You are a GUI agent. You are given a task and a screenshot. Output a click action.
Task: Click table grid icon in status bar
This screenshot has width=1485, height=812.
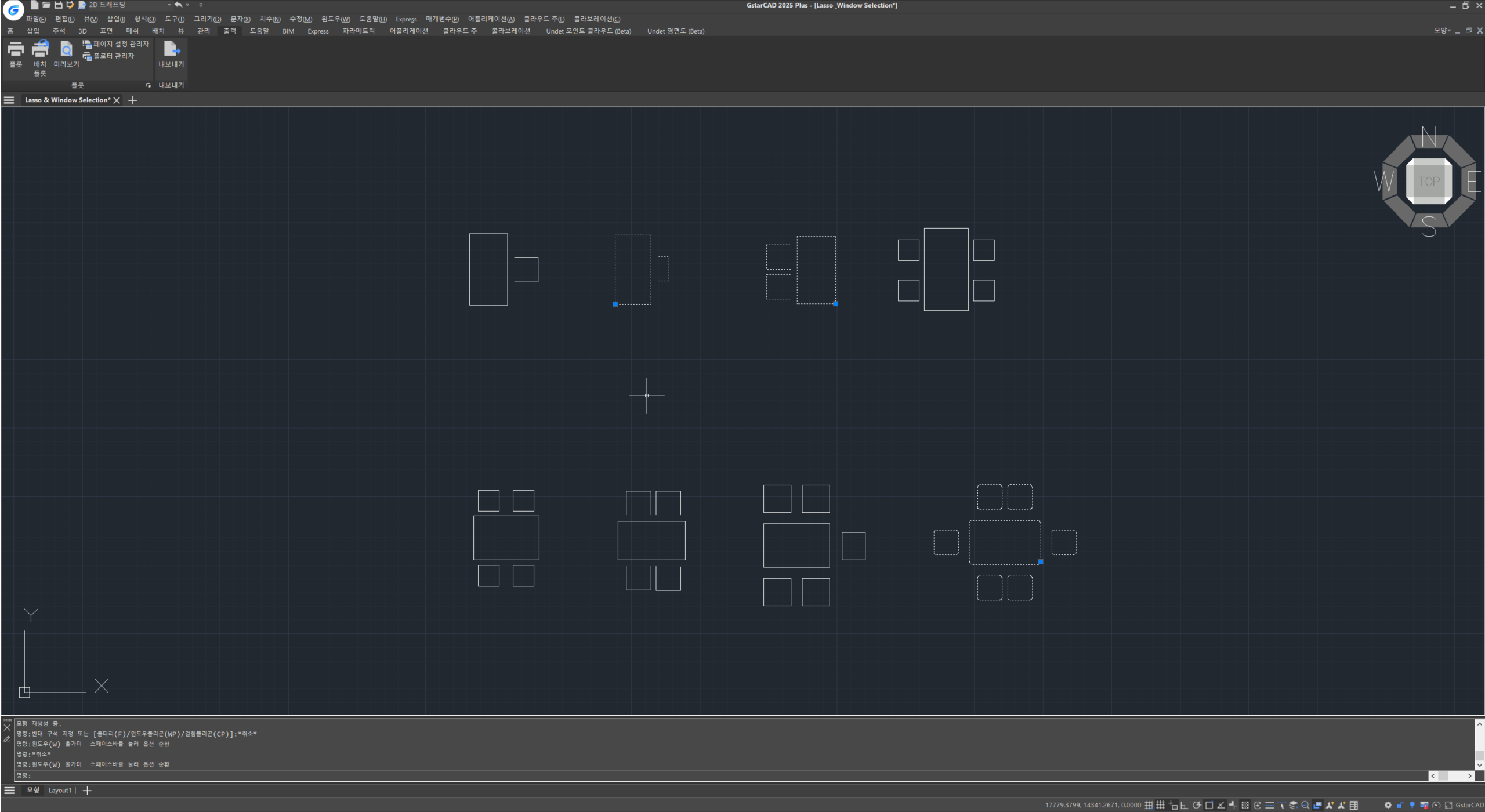pos(1353,805)
